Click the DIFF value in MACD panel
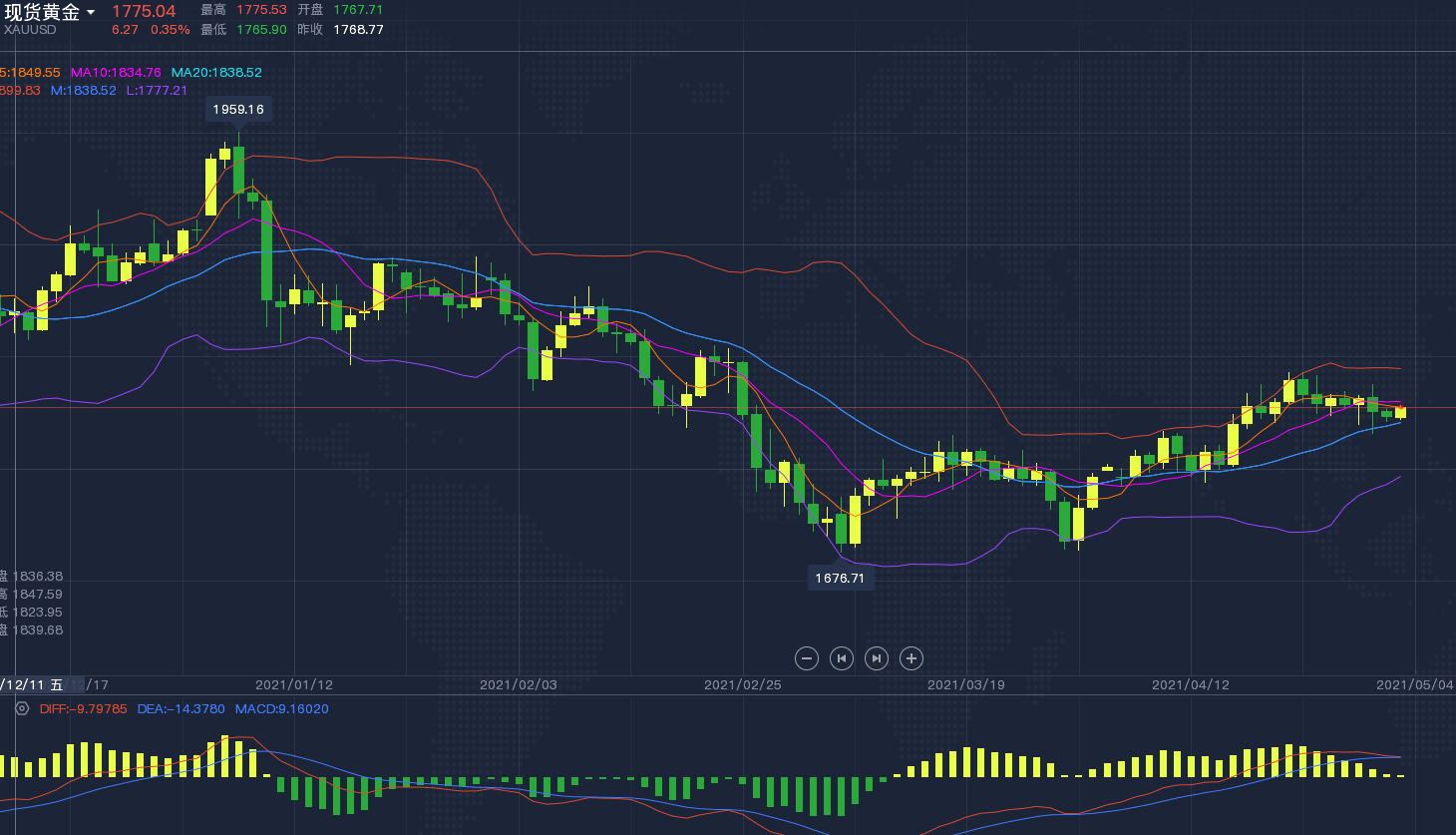This screenshot has height=835, width=1456. (83, 709)
